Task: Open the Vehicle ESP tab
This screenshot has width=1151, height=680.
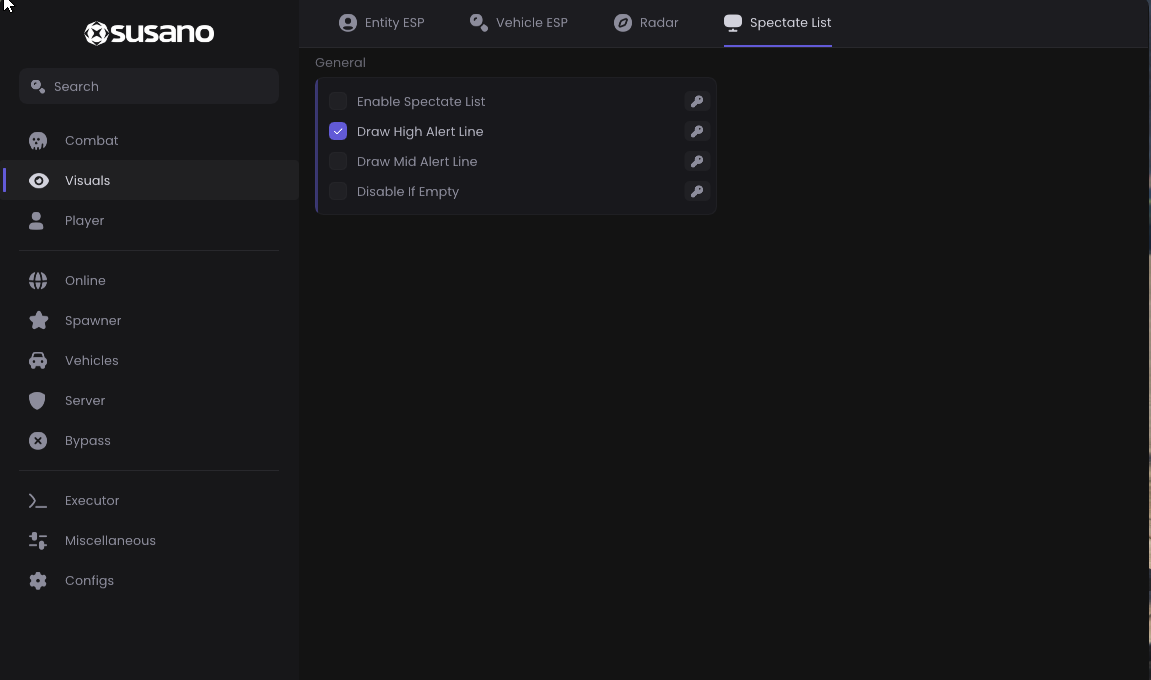Action: (519, 23)
